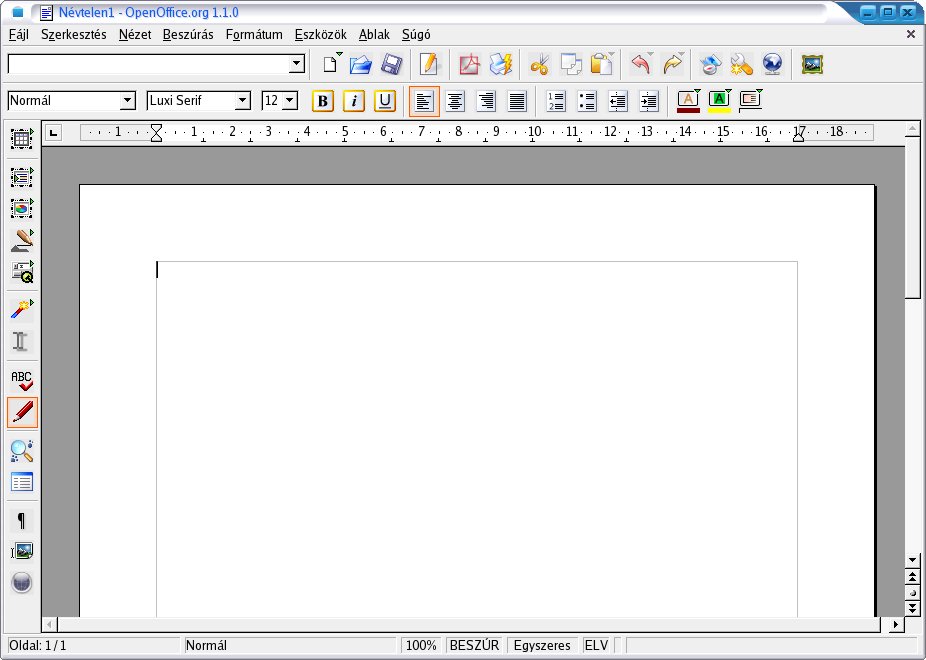Save the document with the floppy icon
Viewport: 926px width, 660px height.
coord(392,64)
